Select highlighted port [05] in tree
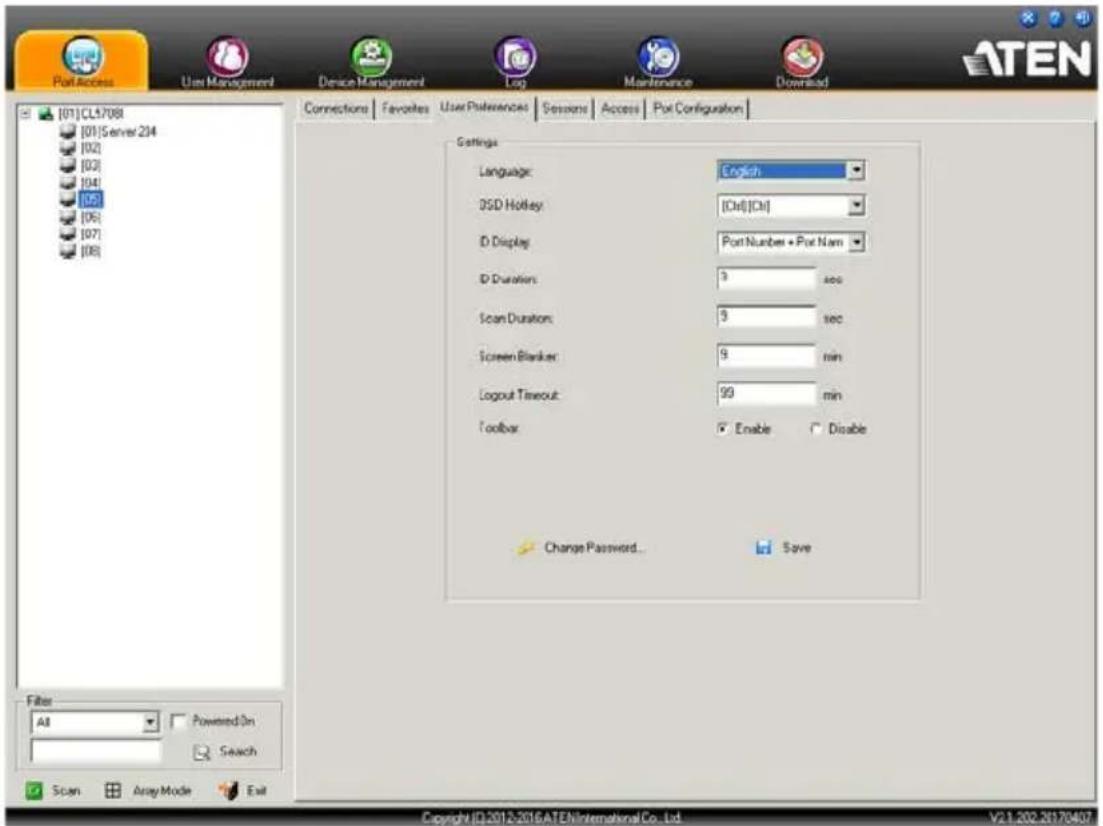This screenshot has height=826, width=1103. click(91, 199)
